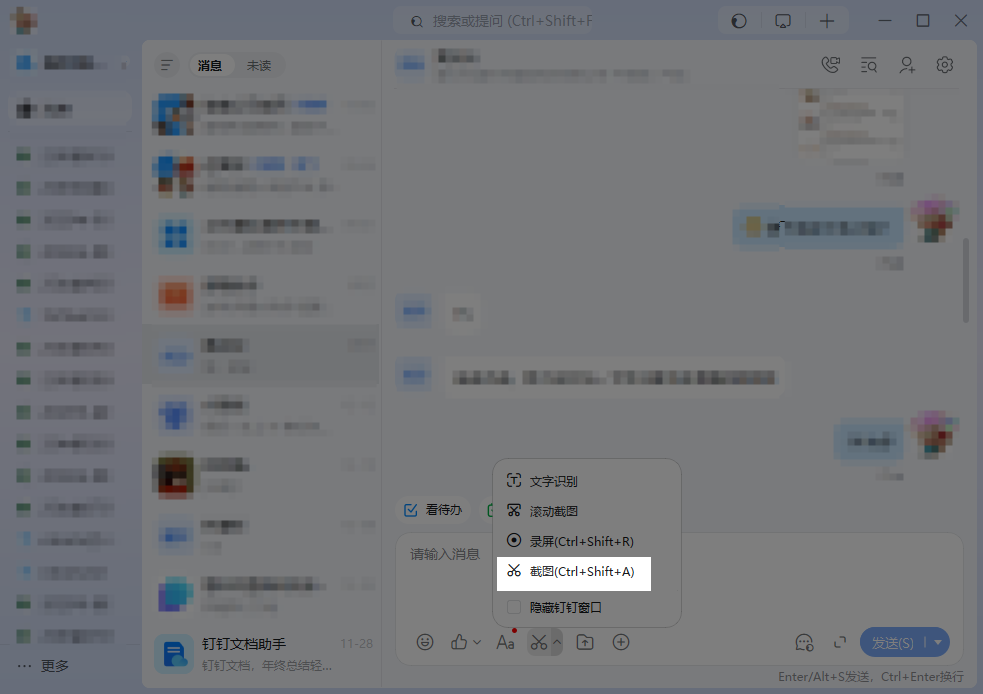This screenshot has width=983, height=694.
Task: Switch to the 未读 tab
Action: pos(259,65)
